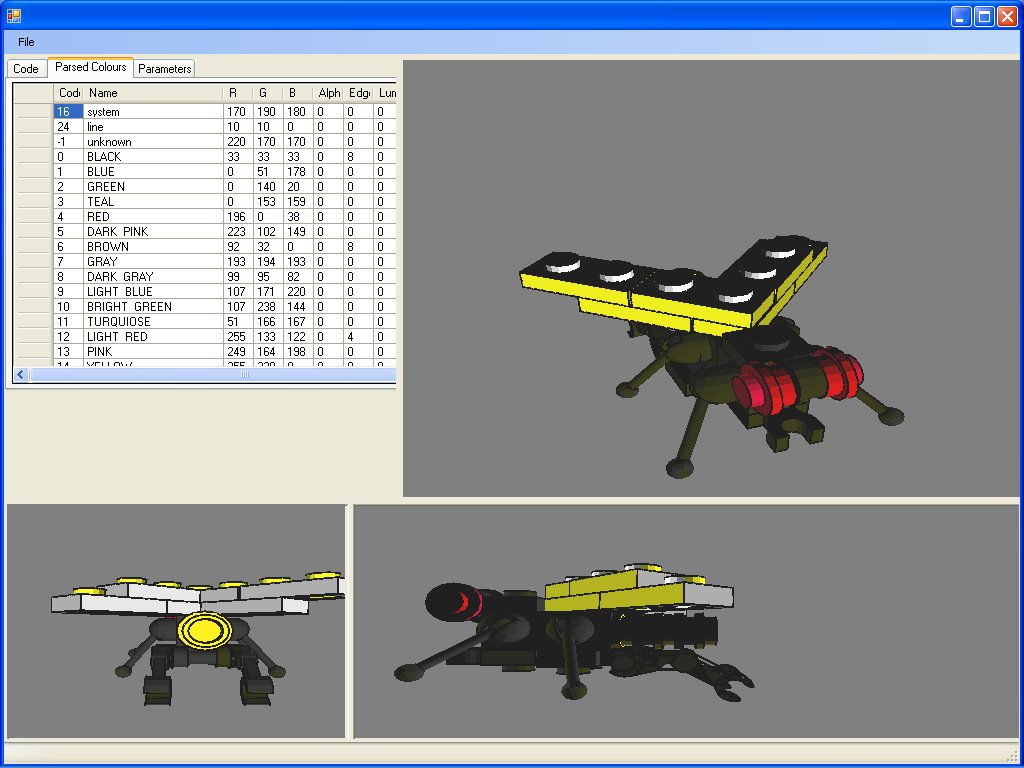Open the File menu
The image size is (1024, 768).
pyautogui.click(x=26, y=42)
